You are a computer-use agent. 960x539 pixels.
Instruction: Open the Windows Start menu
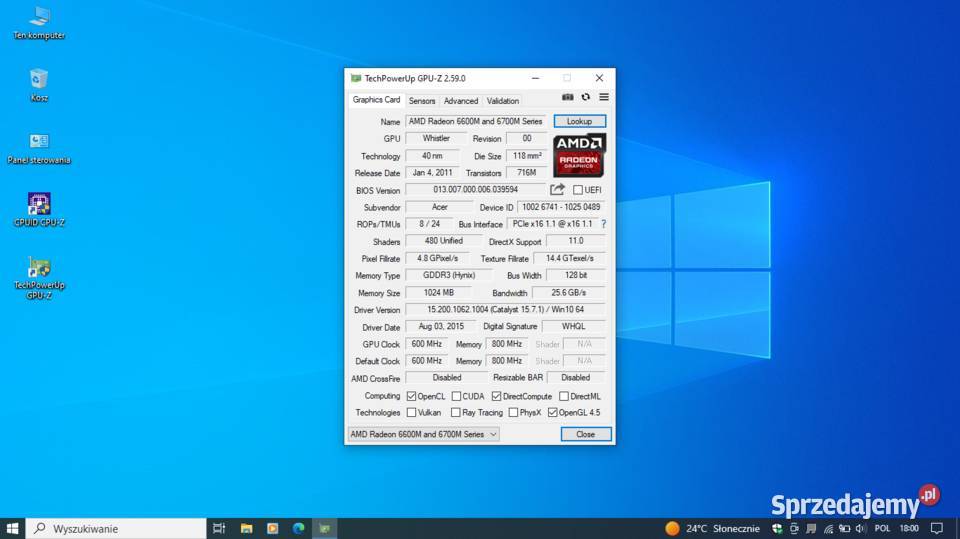tap(12, 529)
